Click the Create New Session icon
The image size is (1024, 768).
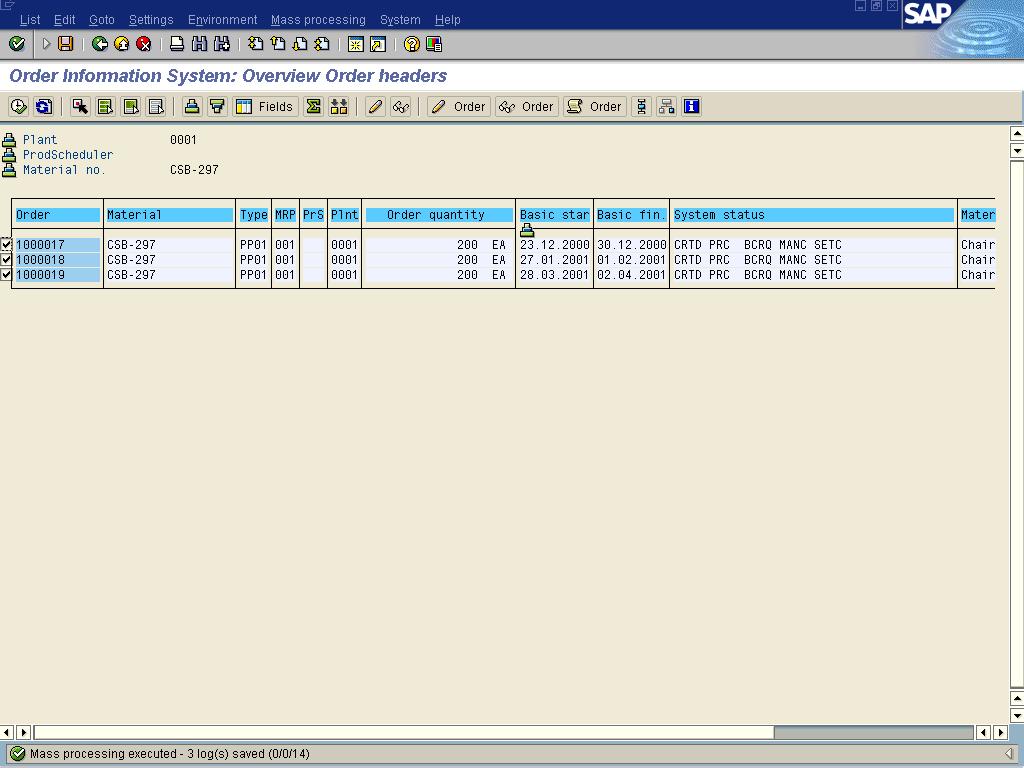[x=355, y=44]
